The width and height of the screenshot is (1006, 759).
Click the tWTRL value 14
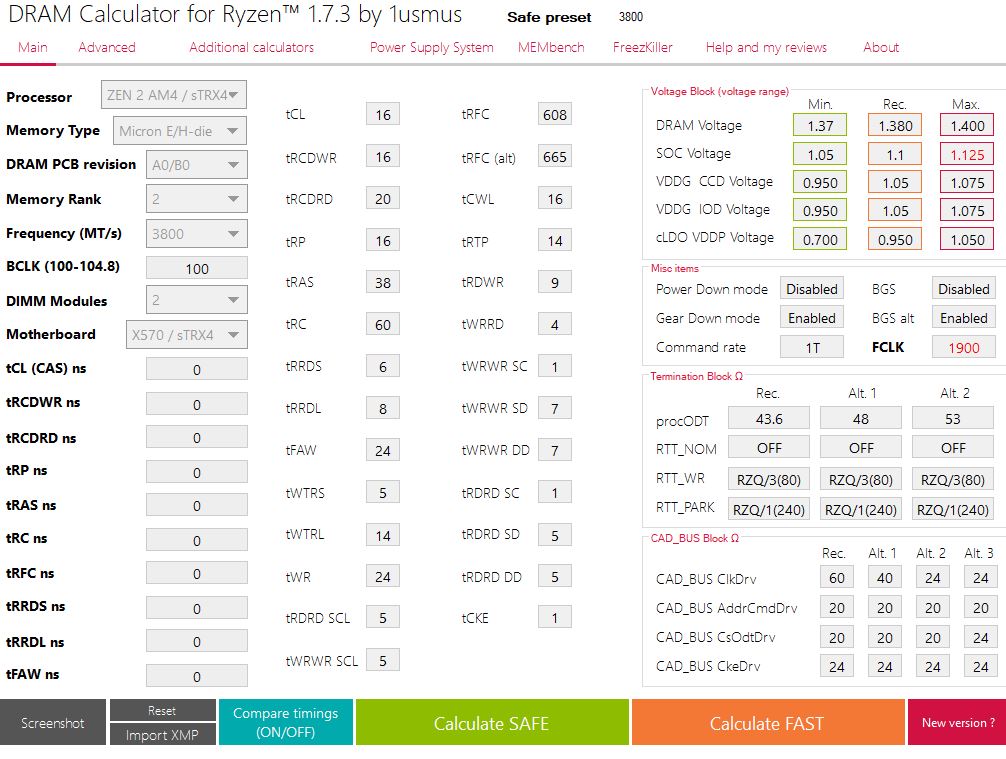click(383, 535)
